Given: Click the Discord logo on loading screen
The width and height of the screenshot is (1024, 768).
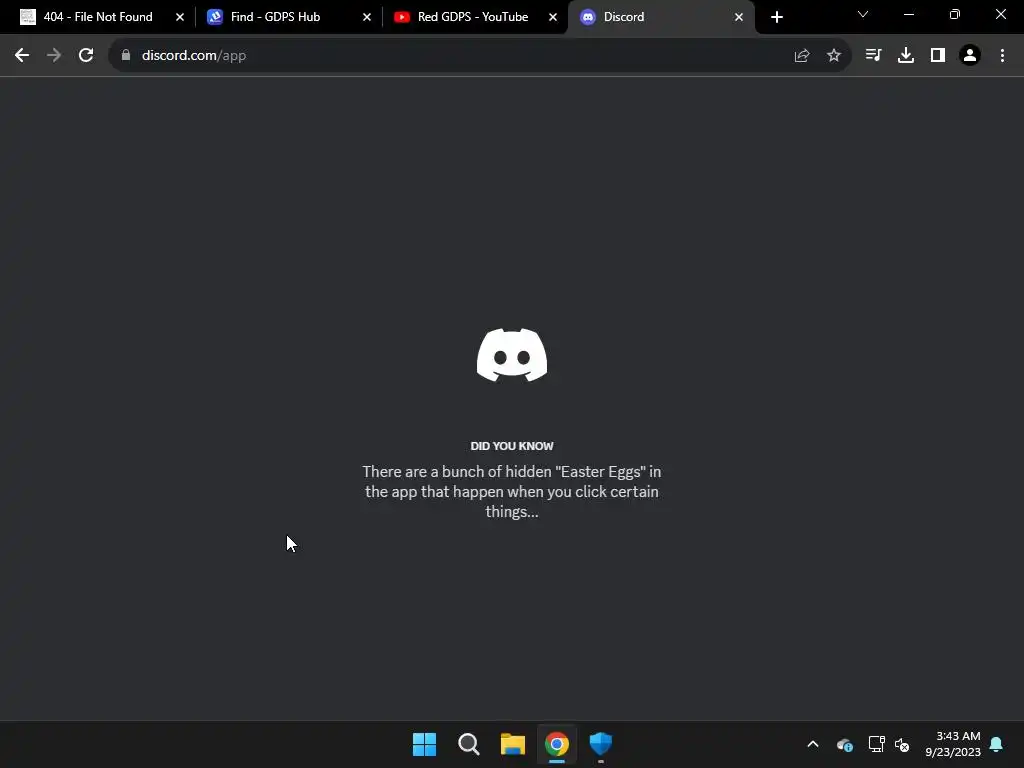Looking at the screenshot, I should click(x=512, y=355).
